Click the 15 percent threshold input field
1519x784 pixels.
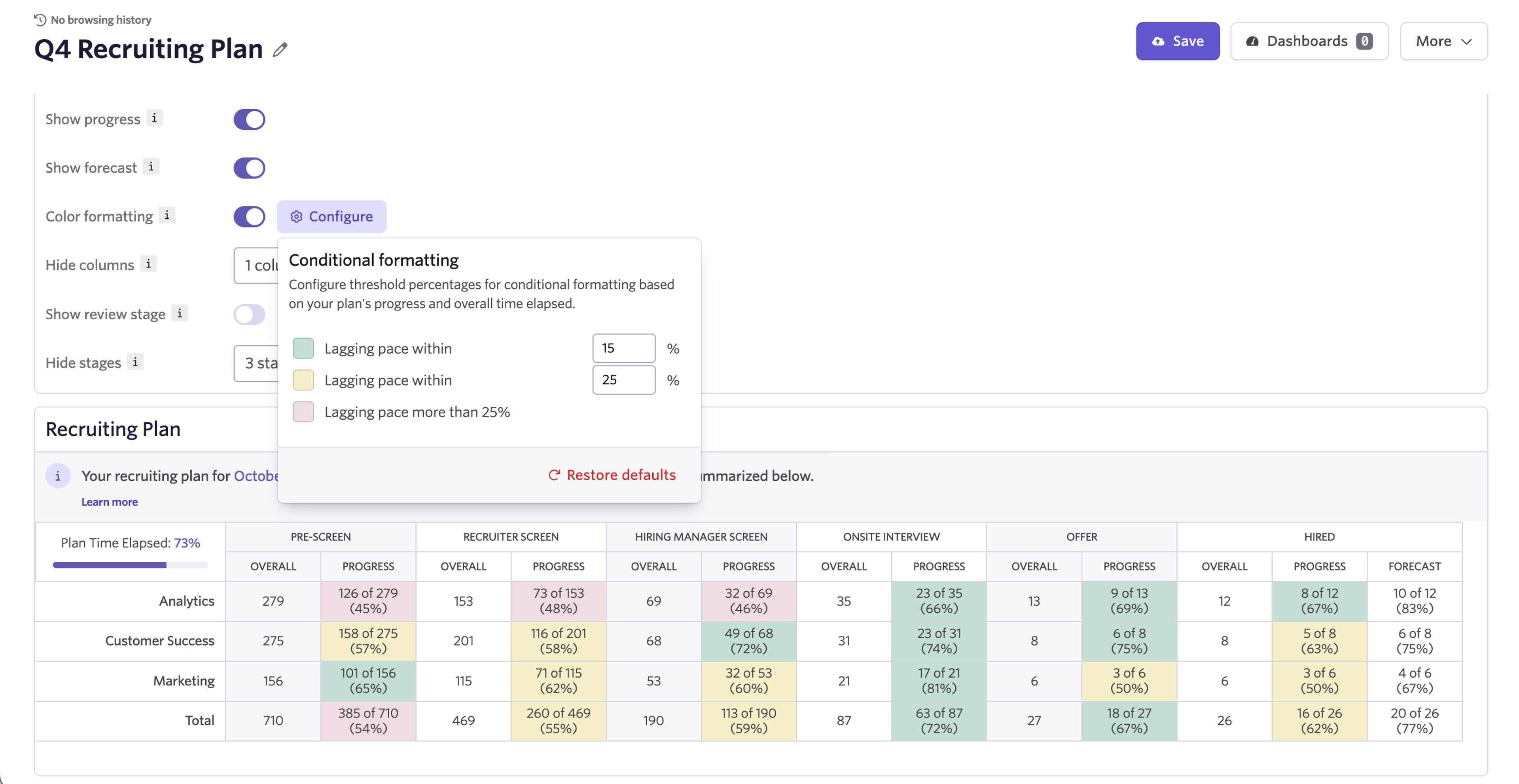[x=623, y=348]
